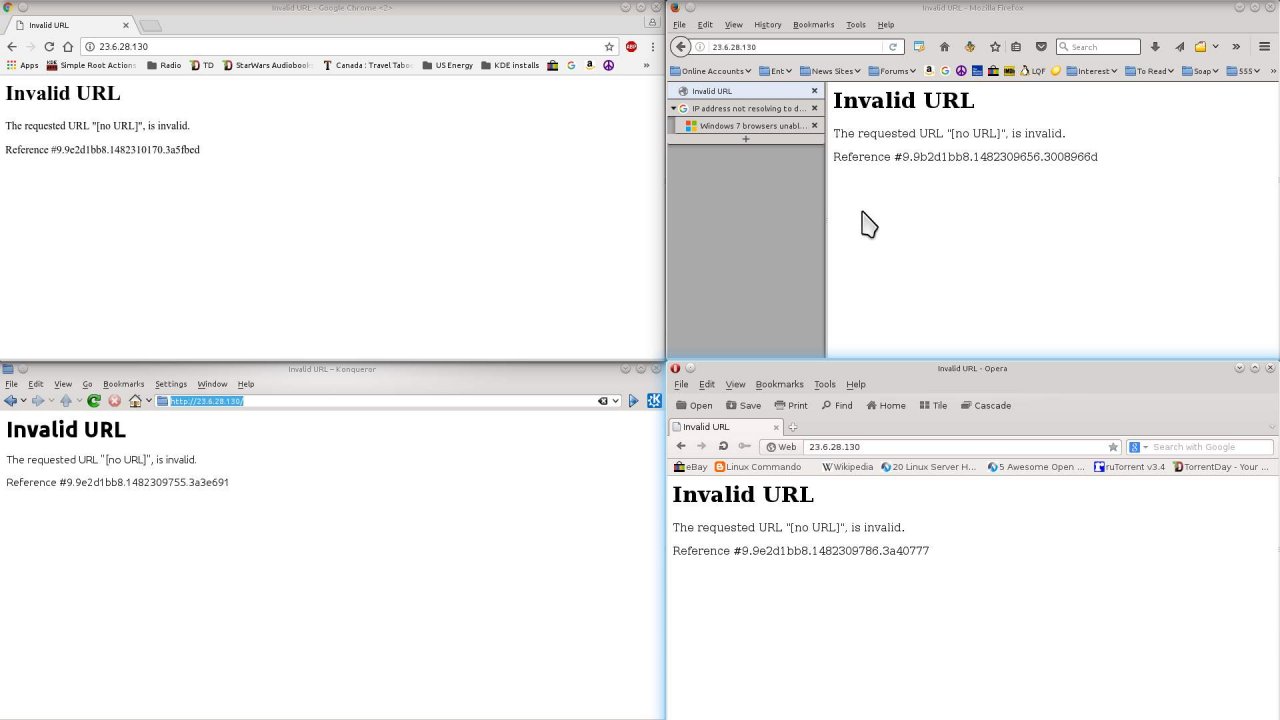Open the Wikipedia bookmark in Opera
The width and height of the screenshot is (1280, 720).
(x=847, y=467)
